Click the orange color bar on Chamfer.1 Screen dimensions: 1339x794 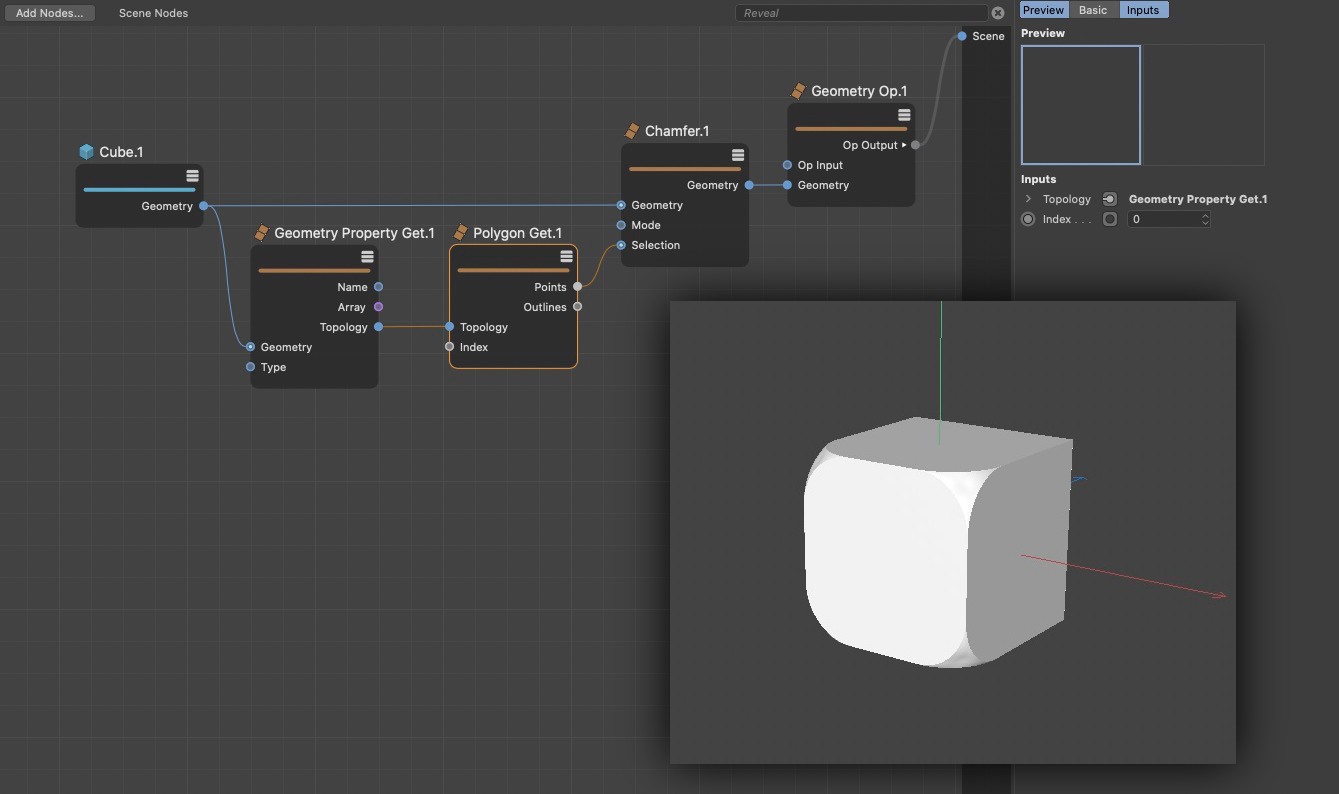pos(685,168)
